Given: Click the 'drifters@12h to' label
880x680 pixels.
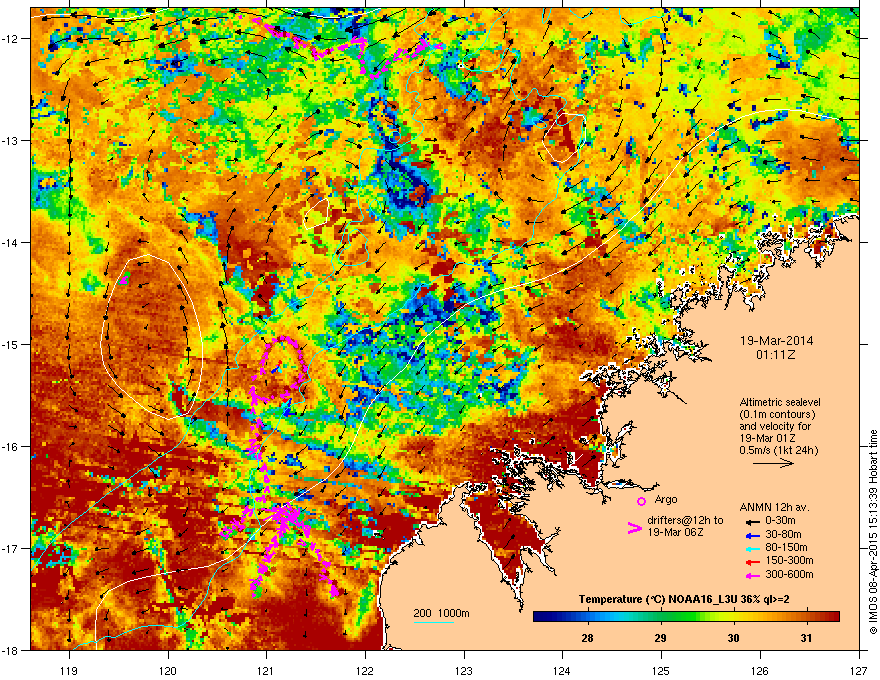Looking at the screenshot, I should 685,520.
